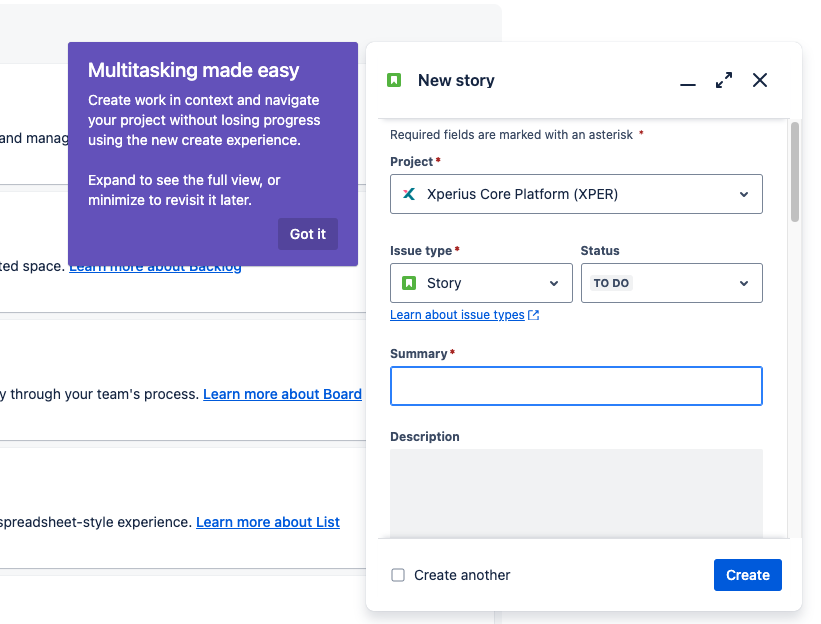Click the green story icon in header
821x624 pixels.
(x=394, y=80)
